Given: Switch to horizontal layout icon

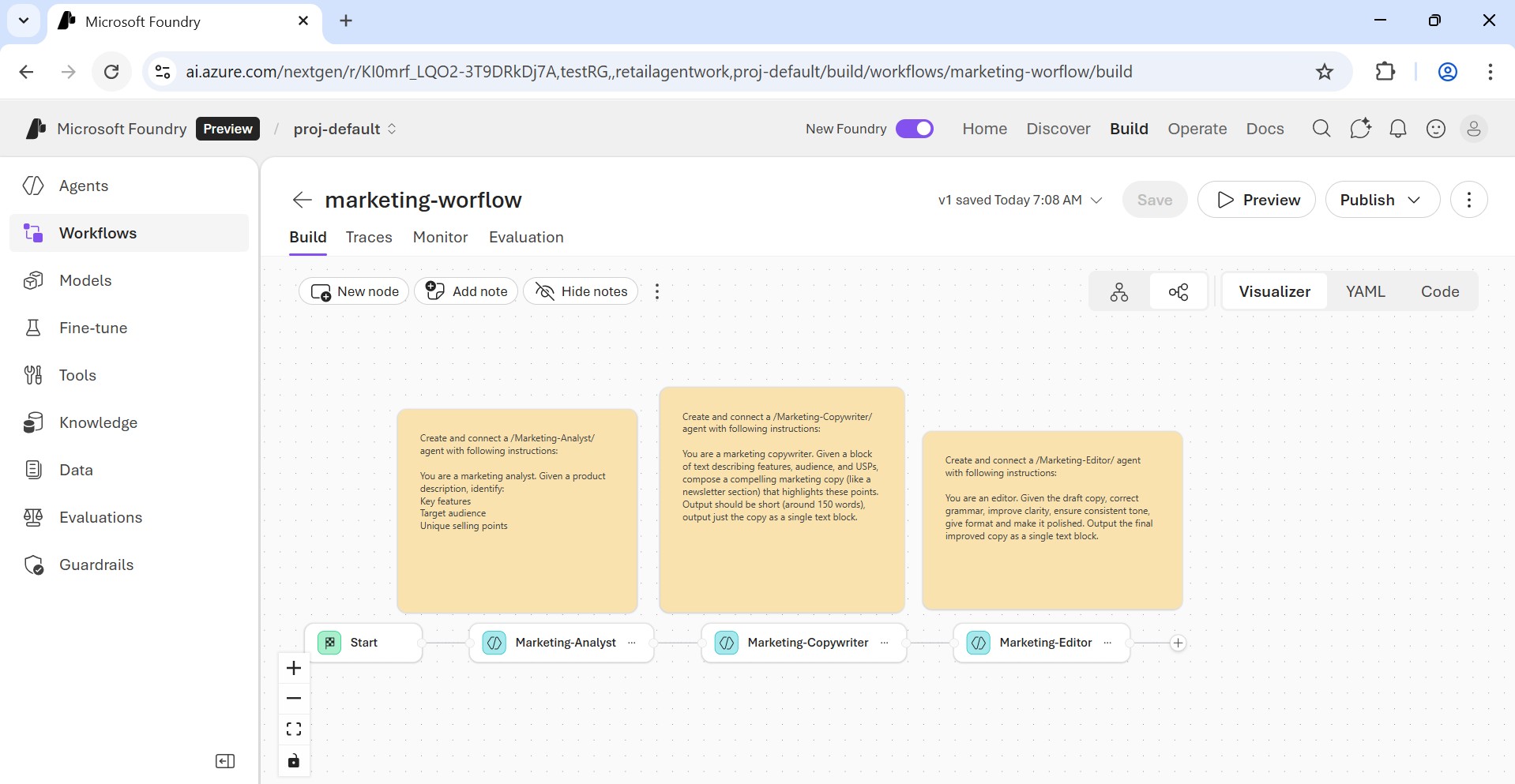Looking at the screenshot, I should coord(1179,291).
